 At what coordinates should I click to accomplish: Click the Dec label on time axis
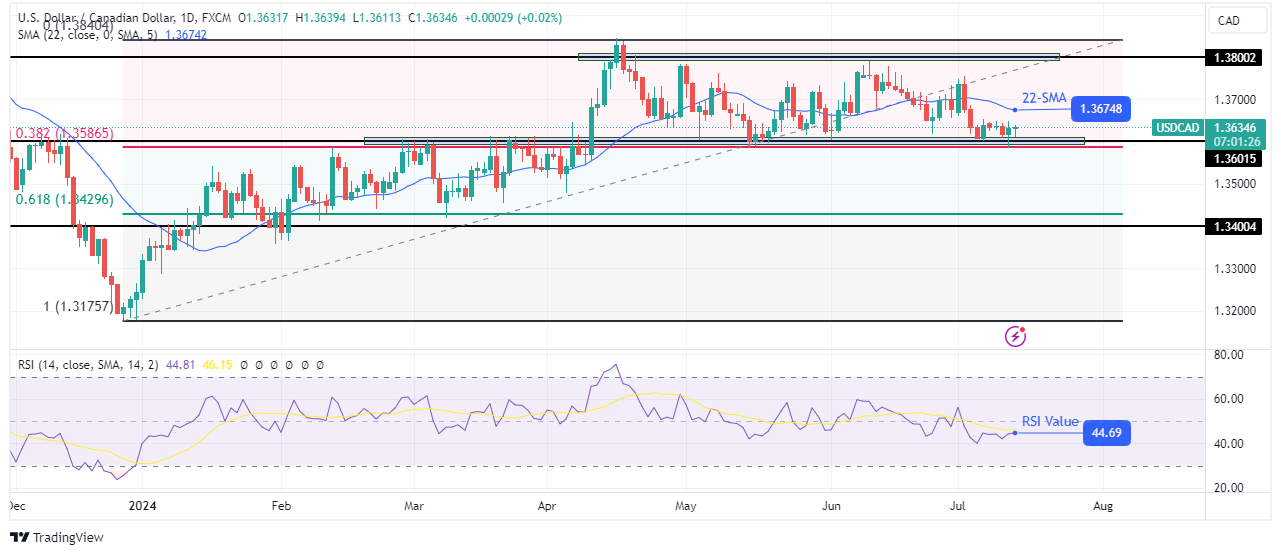point(20,508)
